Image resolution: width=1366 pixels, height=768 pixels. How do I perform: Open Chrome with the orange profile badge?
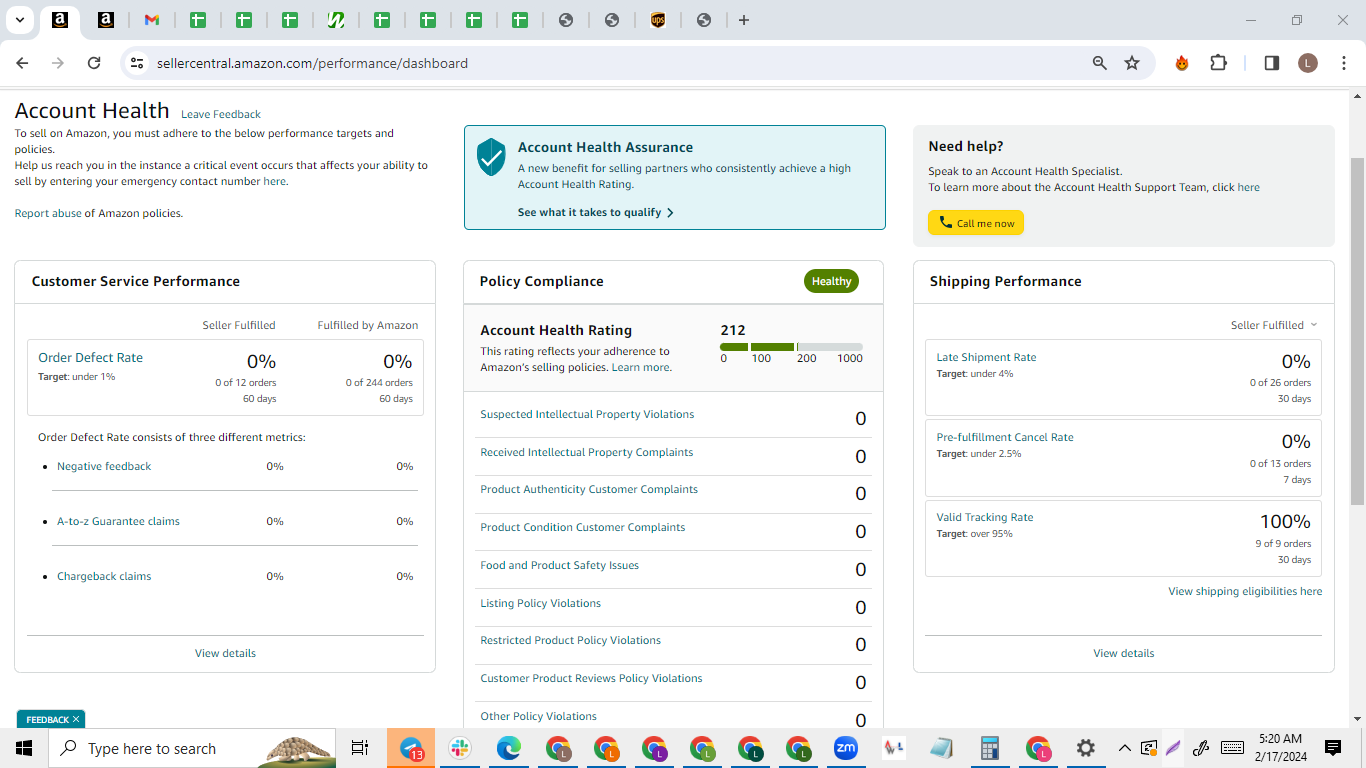[606, 748]
